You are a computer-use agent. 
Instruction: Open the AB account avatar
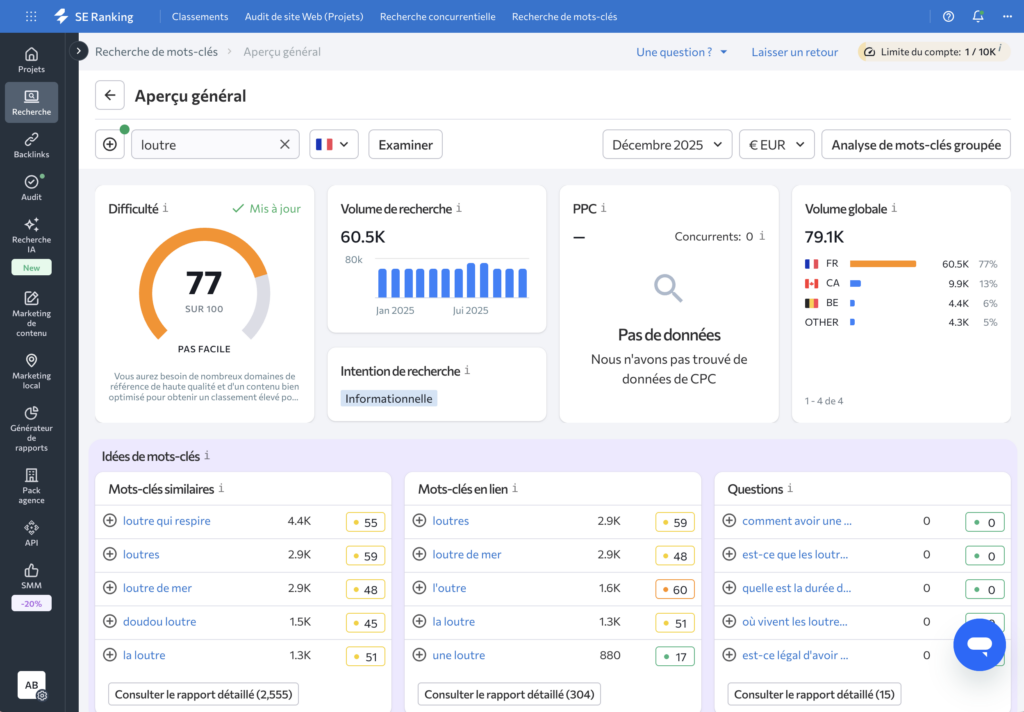[x=31, y=685]
